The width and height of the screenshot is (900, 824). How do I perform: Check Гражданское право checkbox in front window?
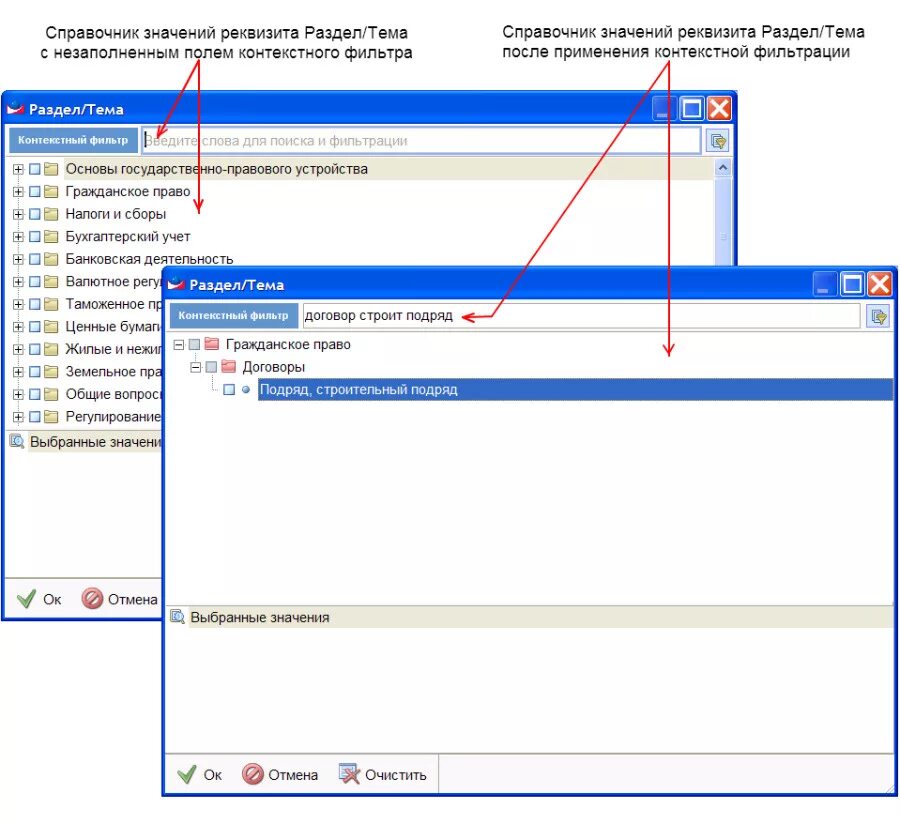point(195,344)
